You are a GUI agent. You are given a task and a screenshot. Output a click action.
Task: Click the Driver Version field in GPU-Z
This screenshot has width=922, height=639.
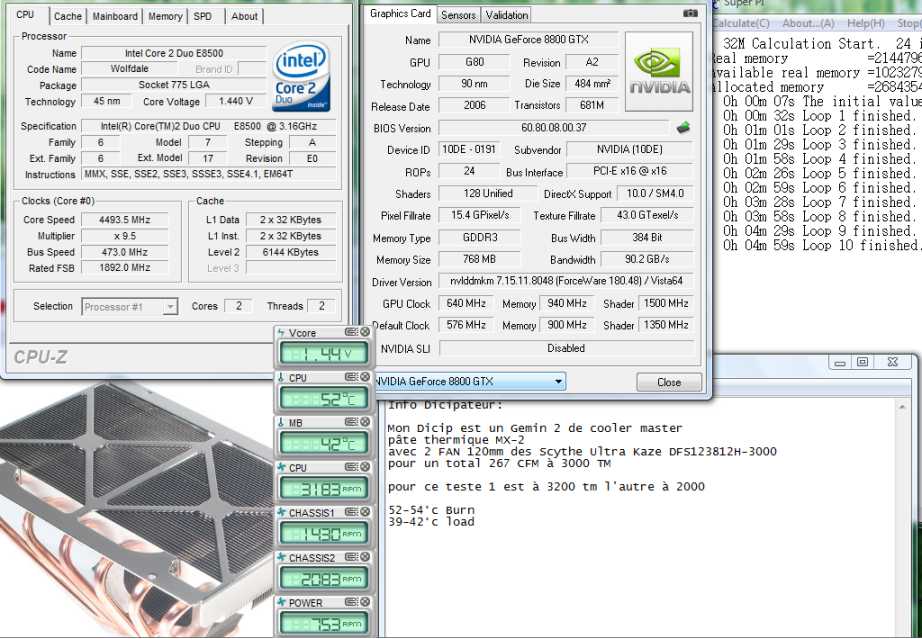tap(566, 281)
